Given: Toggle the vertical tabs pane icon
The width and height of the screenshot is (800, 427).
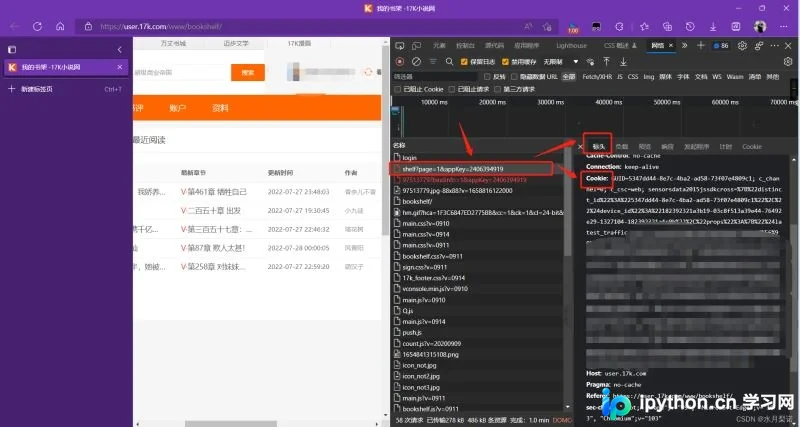Looking at the screenshot, I should tap(12, 49).
